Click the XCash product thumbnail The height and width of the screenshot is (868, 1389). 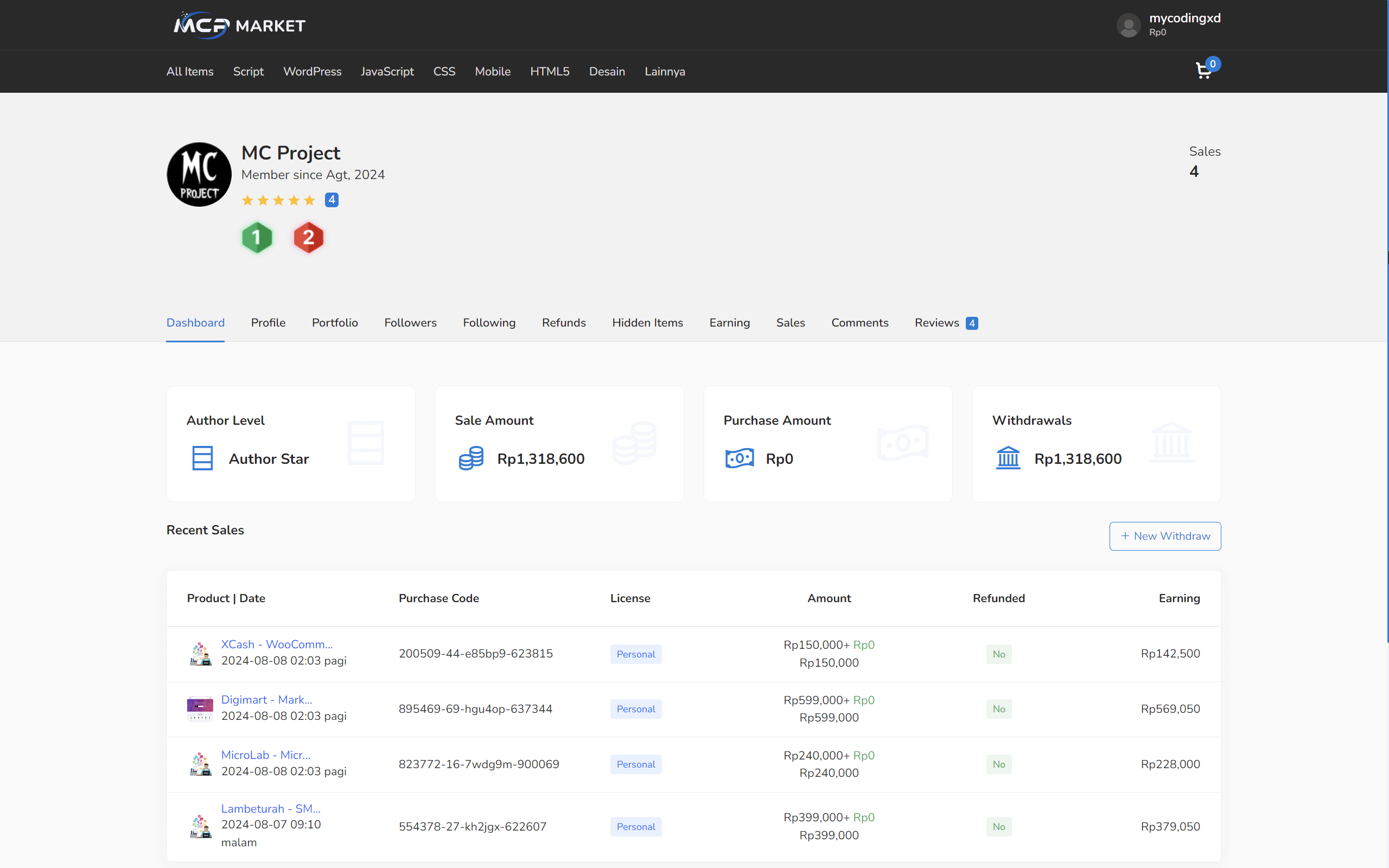click(x=200, y=653)
